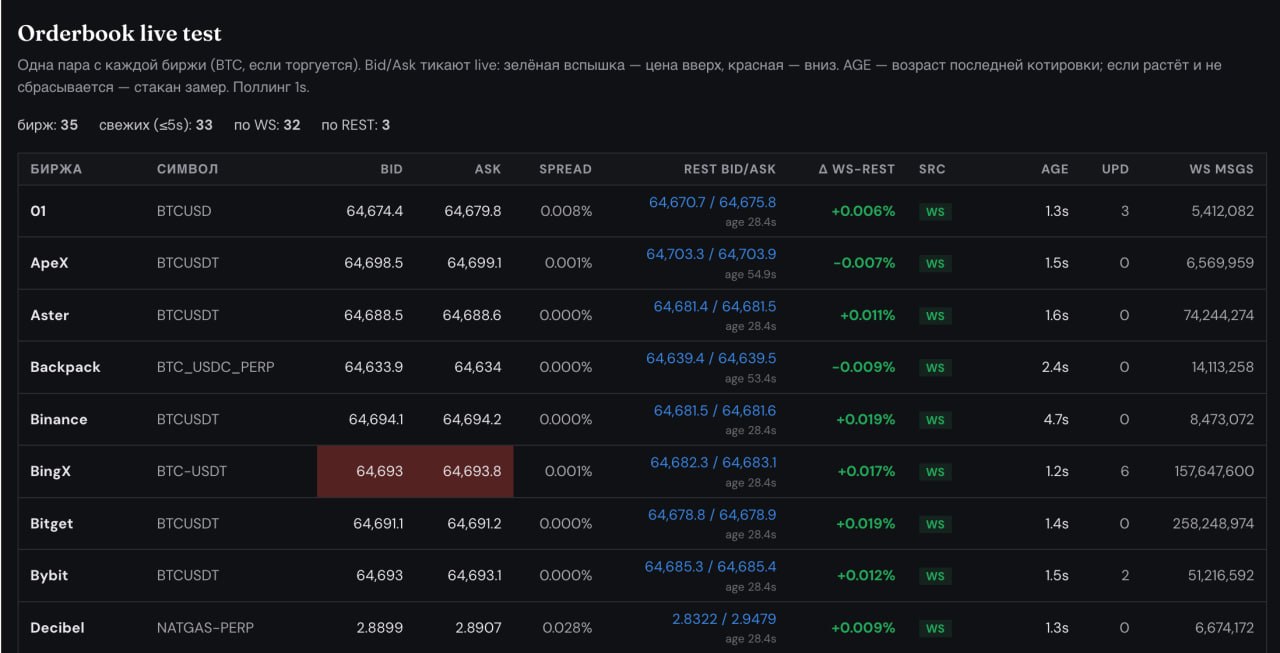The image size is (1280, 653).
Task: Click Decibel bid value 2.8899
Action: tap(380, 627)
